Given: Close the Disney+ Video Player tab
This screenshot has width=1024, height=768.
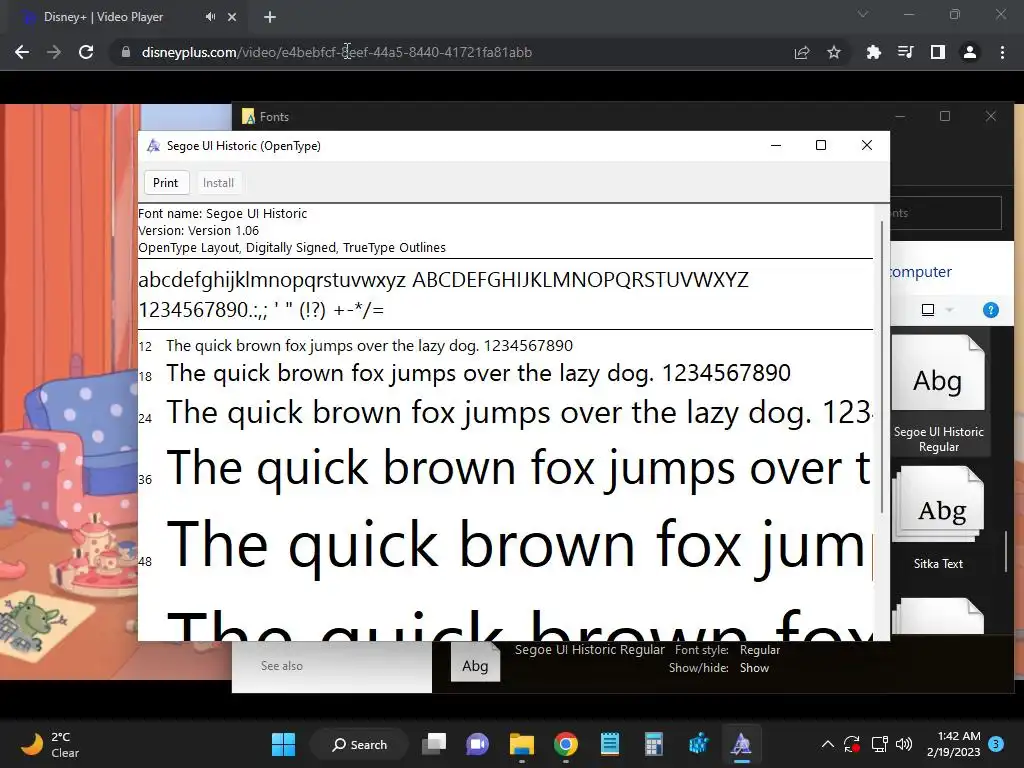Looking at the screenshot, I should (x=232, y=17).
